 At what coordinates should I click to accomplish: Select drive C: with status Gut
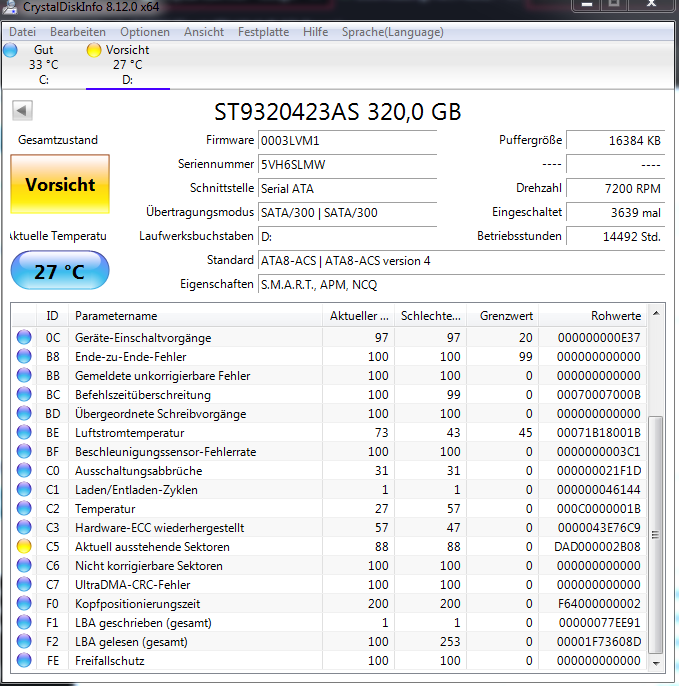tap(43, 65)
